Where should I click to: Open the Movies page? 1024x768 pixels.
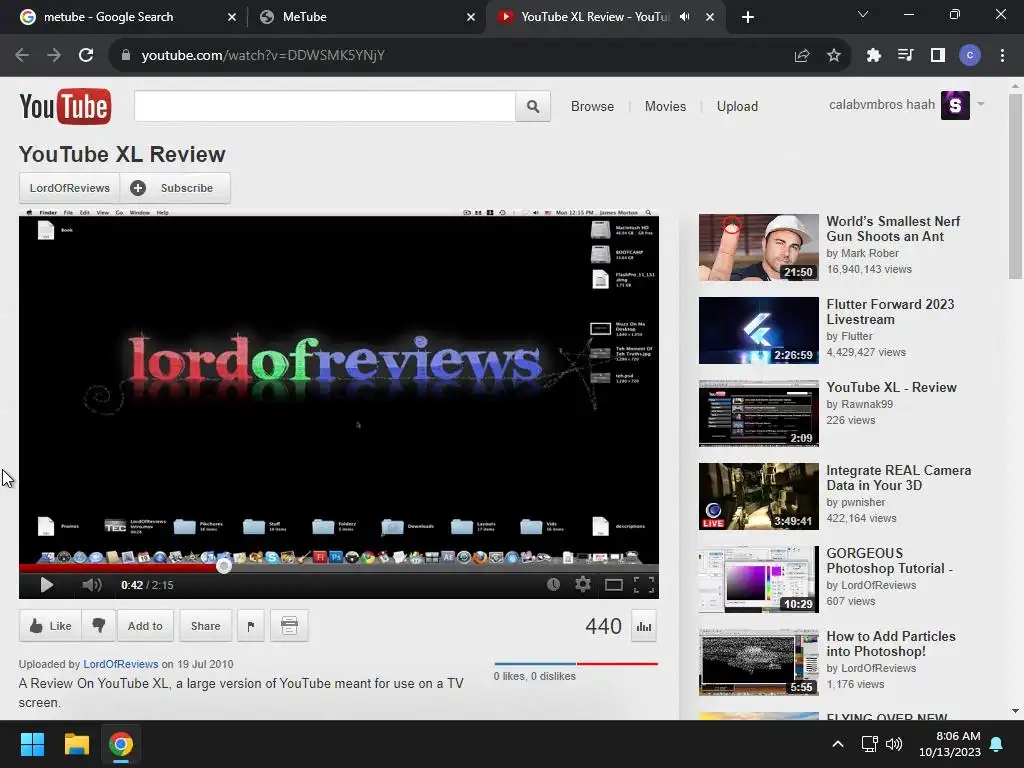click(x=665, y=106)
